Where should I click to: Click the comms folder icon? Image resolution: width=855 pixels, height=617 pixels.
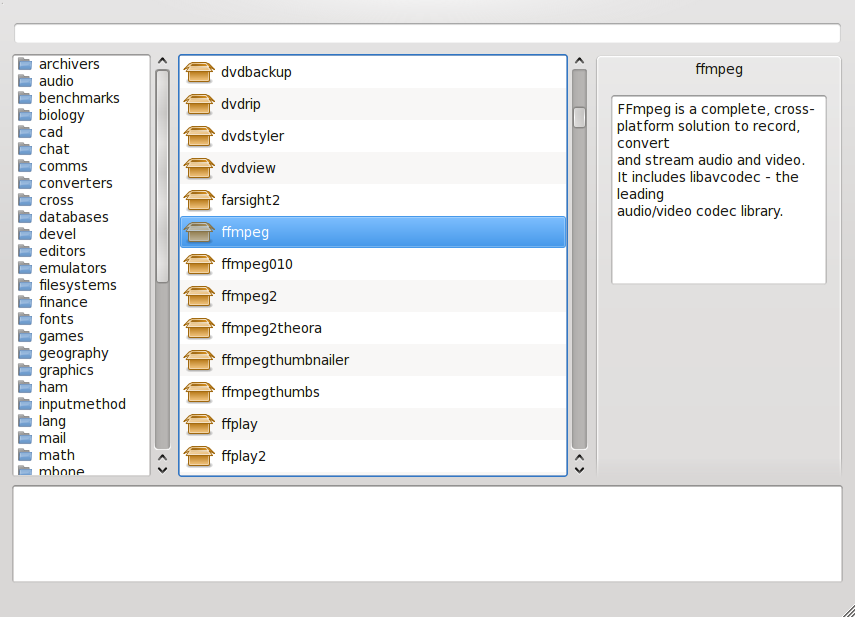pos(25,166)
